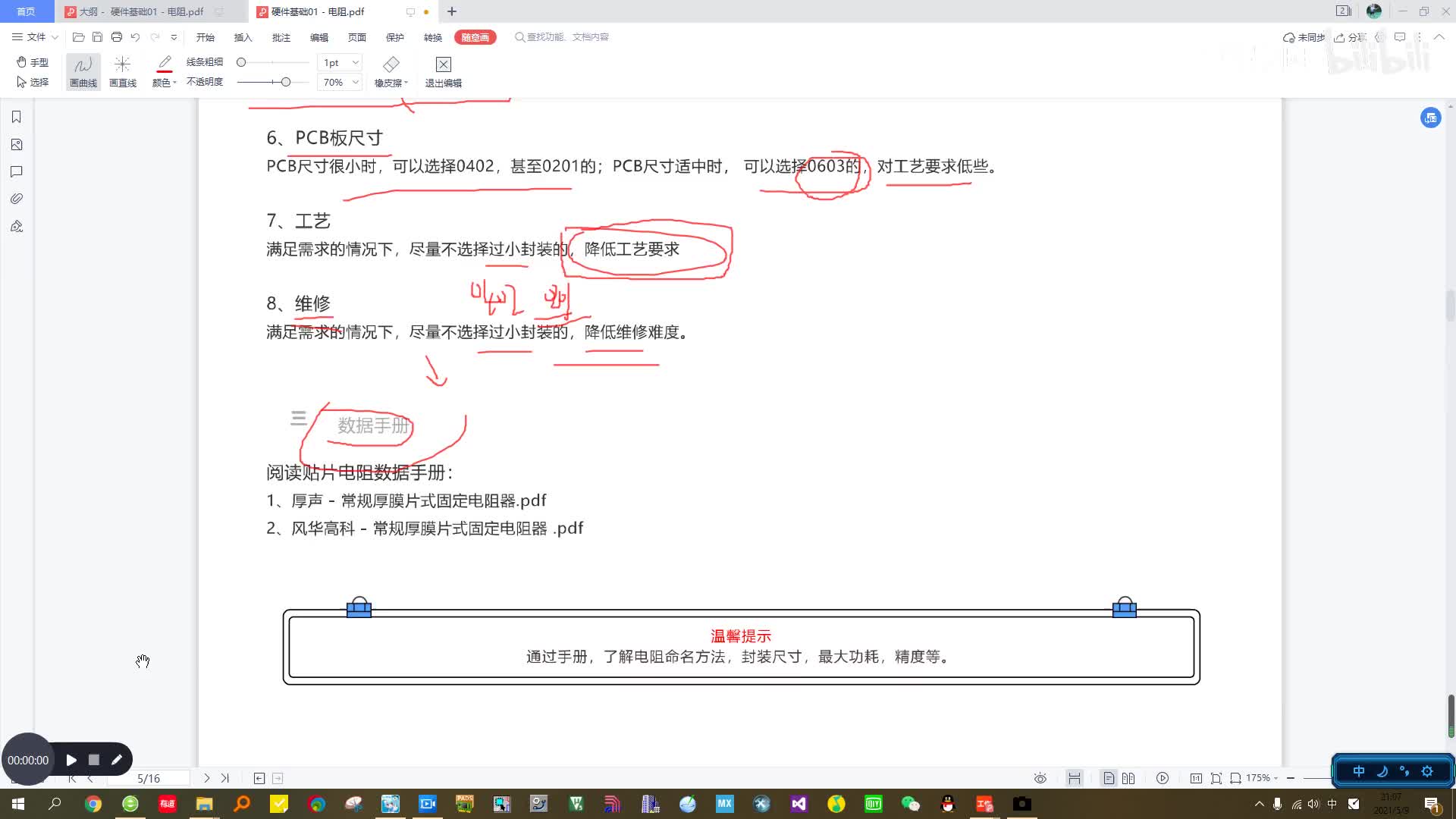The height and width of the screenshot is (819, 1456).
Task: Go to the next page arrow
Action: click(206, 778)
